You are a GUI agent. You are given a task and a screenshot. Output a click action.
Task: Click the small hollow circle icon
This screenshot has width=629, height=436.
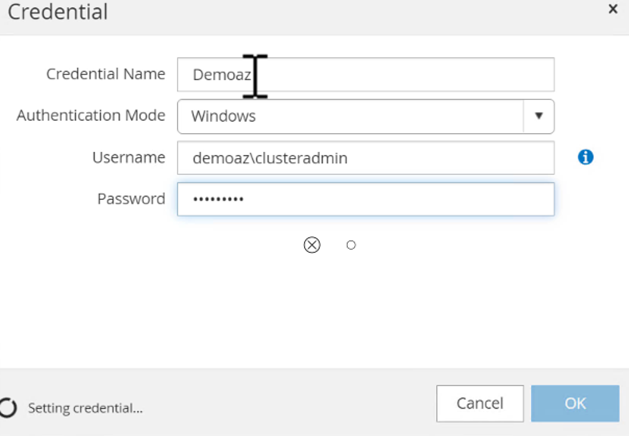(351, 245)
